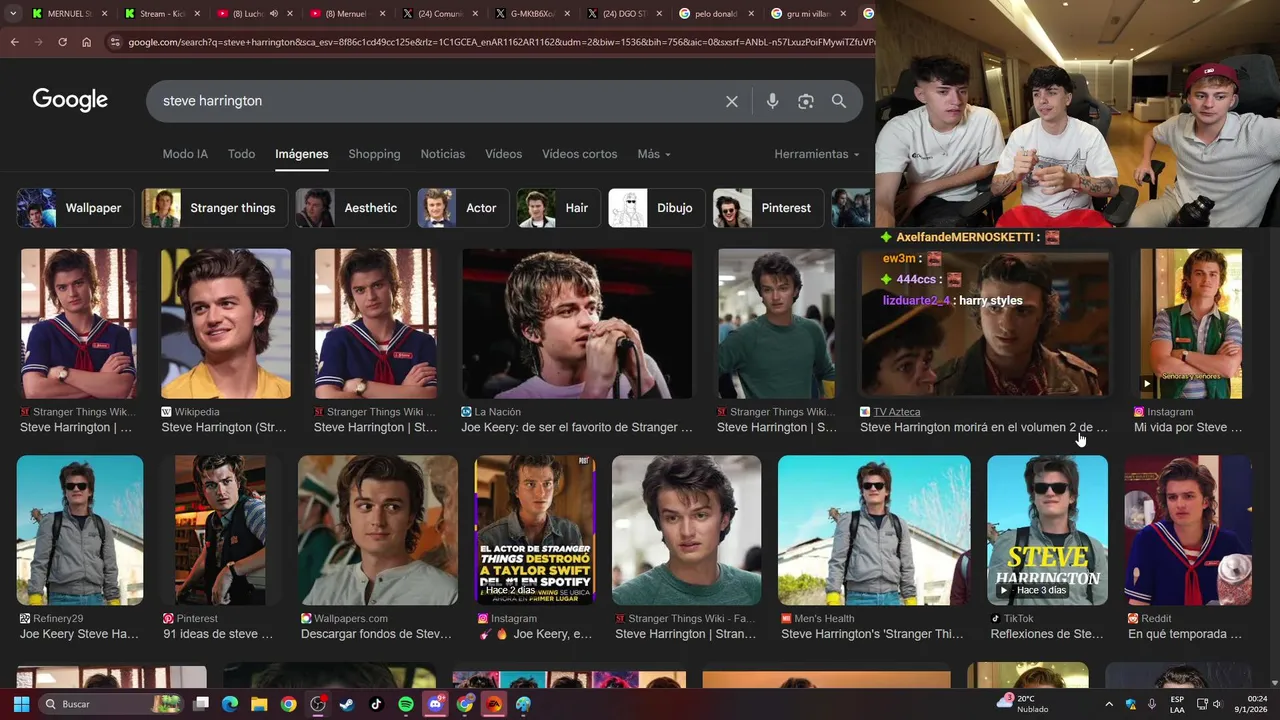Select the Vídeos results tab
Screen dimensions: 1280x720
(x=503, y=154)
